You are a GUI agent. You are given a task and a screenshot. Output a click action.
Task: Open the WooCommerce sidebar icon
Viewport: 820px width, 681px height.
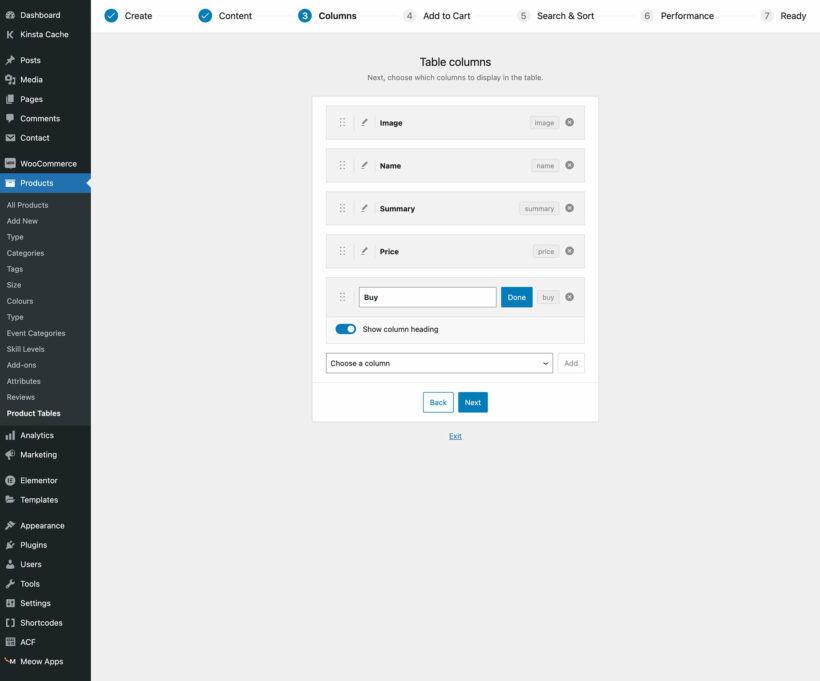(x=13, y=163)
